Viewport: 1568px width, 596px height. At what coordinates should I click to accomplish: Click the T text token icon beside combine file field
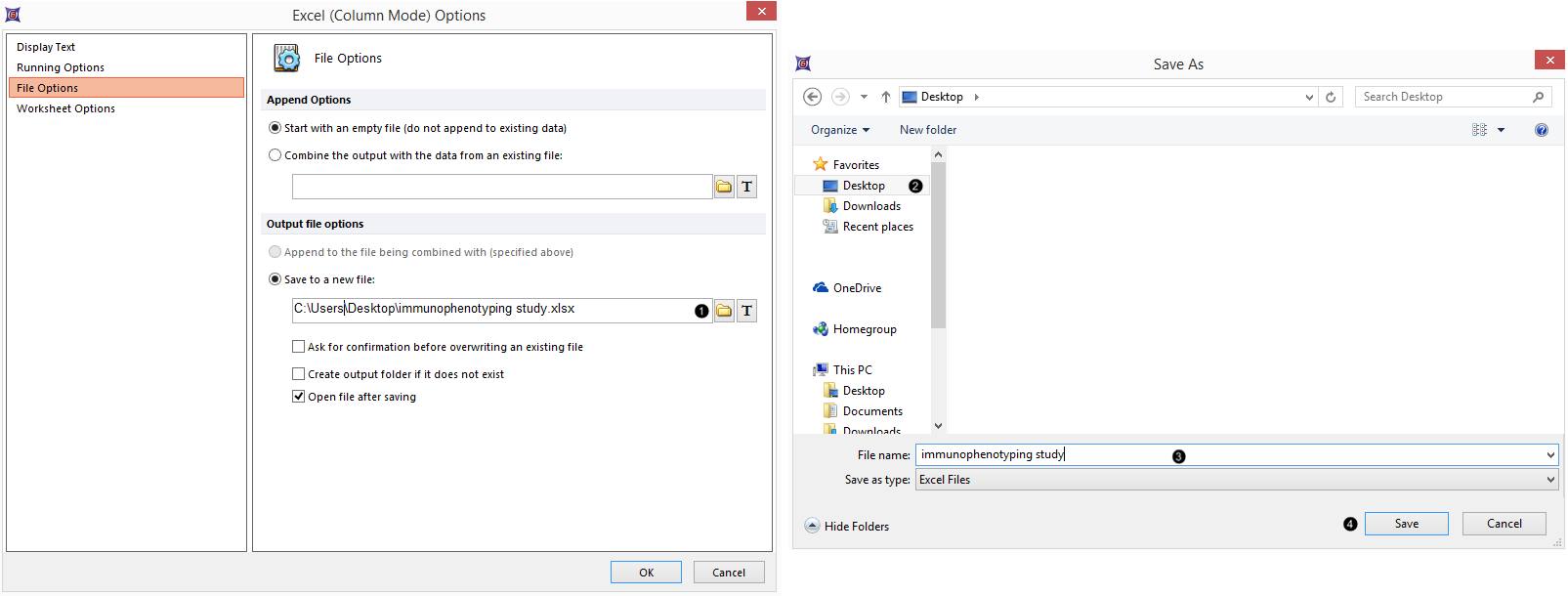pos(746,187)
